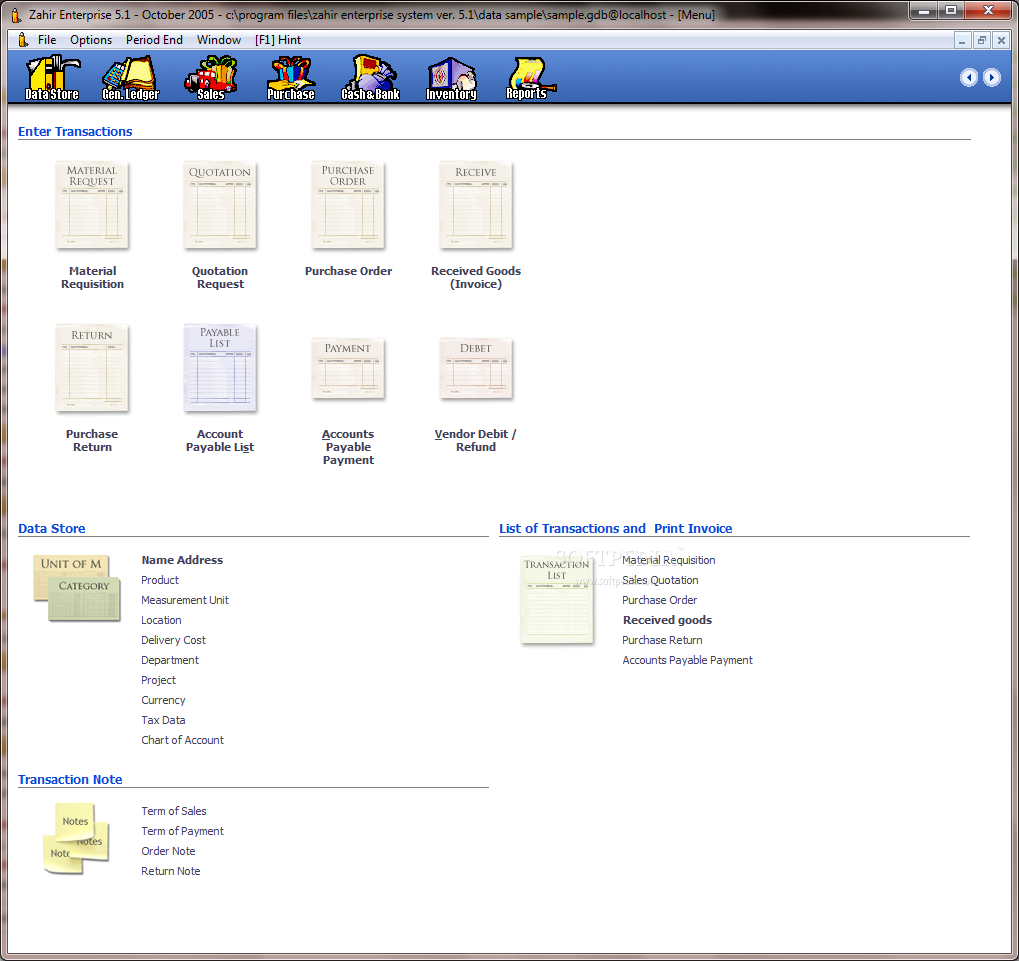
Task: Click the Enter Transactions section heading
Action: (75, 132)
